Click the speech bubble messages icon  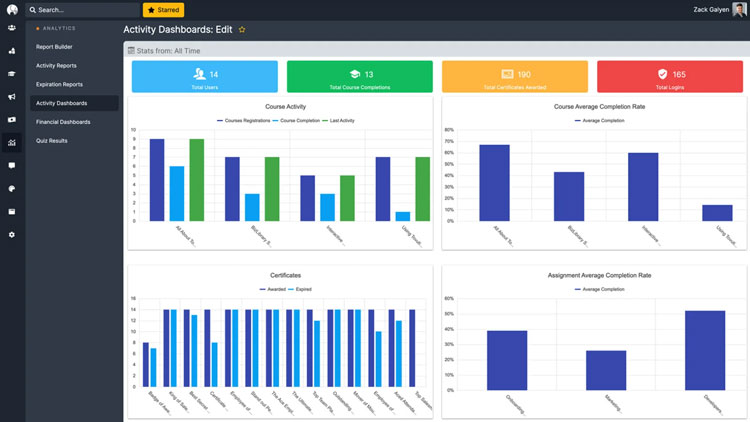[12, 165]
